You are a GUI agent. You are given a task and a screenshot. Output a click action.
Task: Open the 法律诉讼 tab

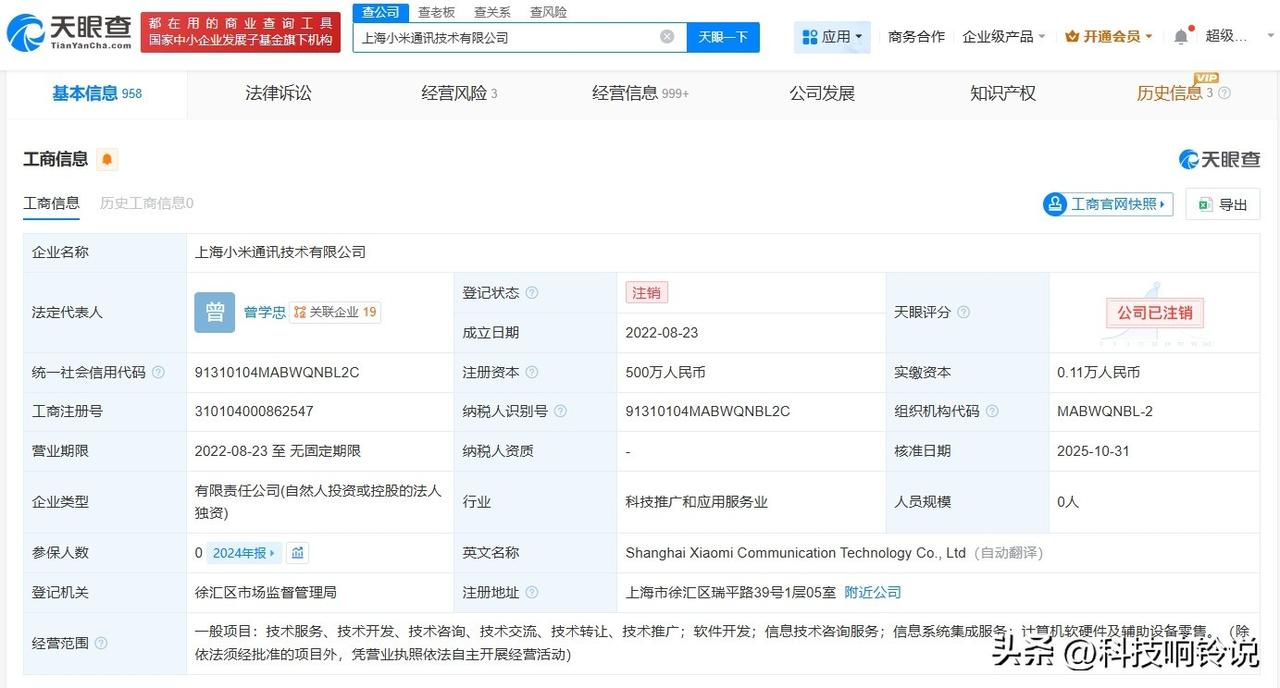point(278,93)
